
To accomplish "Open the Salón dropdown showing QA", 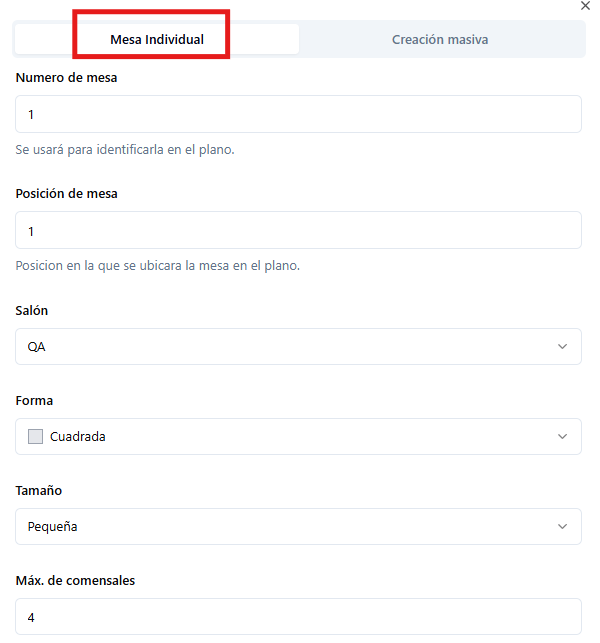I will click(298, 347).
